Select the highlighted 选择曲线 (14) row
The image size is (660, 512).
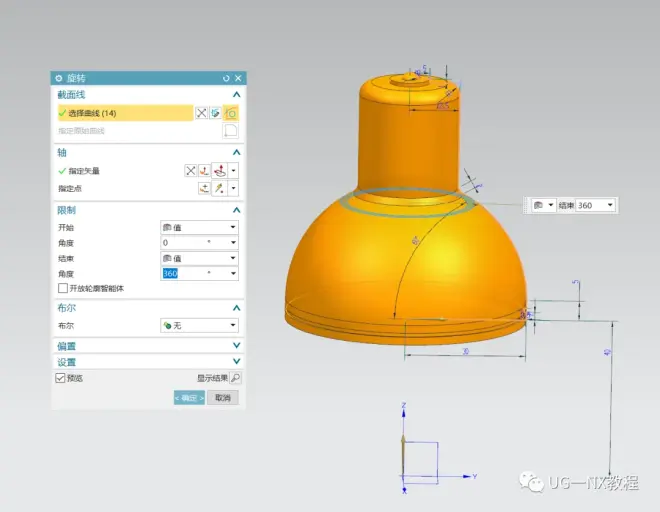tap(120, 113)
